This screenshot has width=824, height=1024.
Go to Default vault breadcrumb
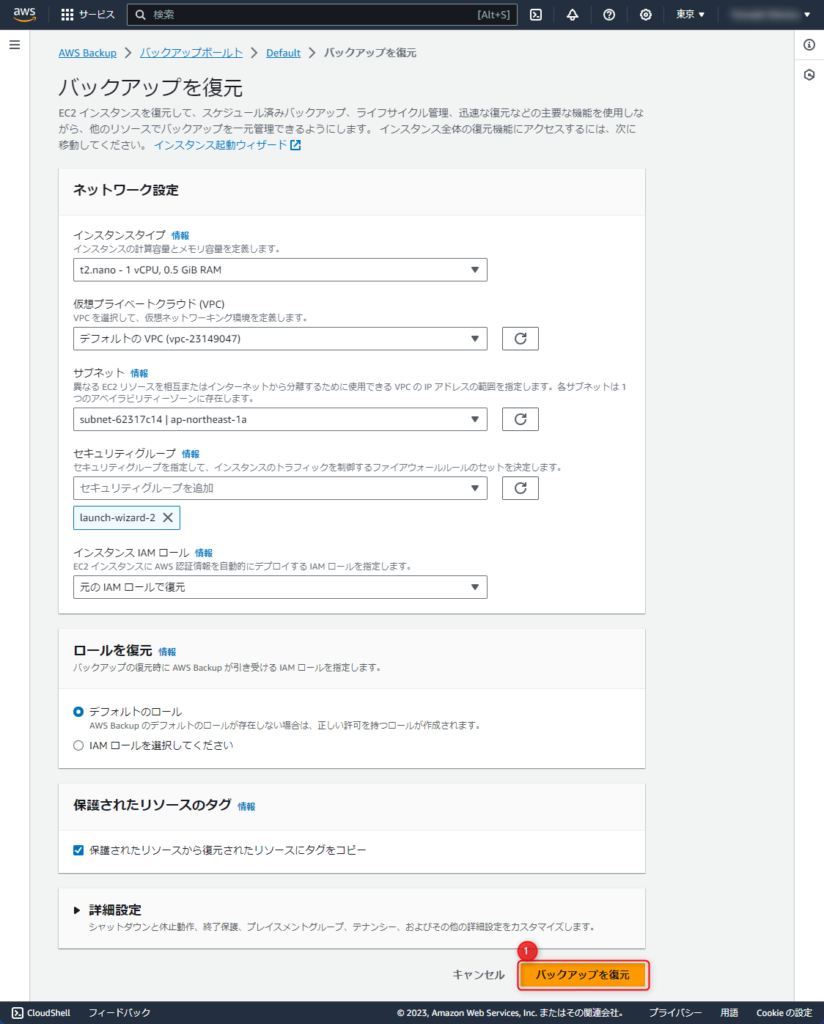[x=283, y=53]
